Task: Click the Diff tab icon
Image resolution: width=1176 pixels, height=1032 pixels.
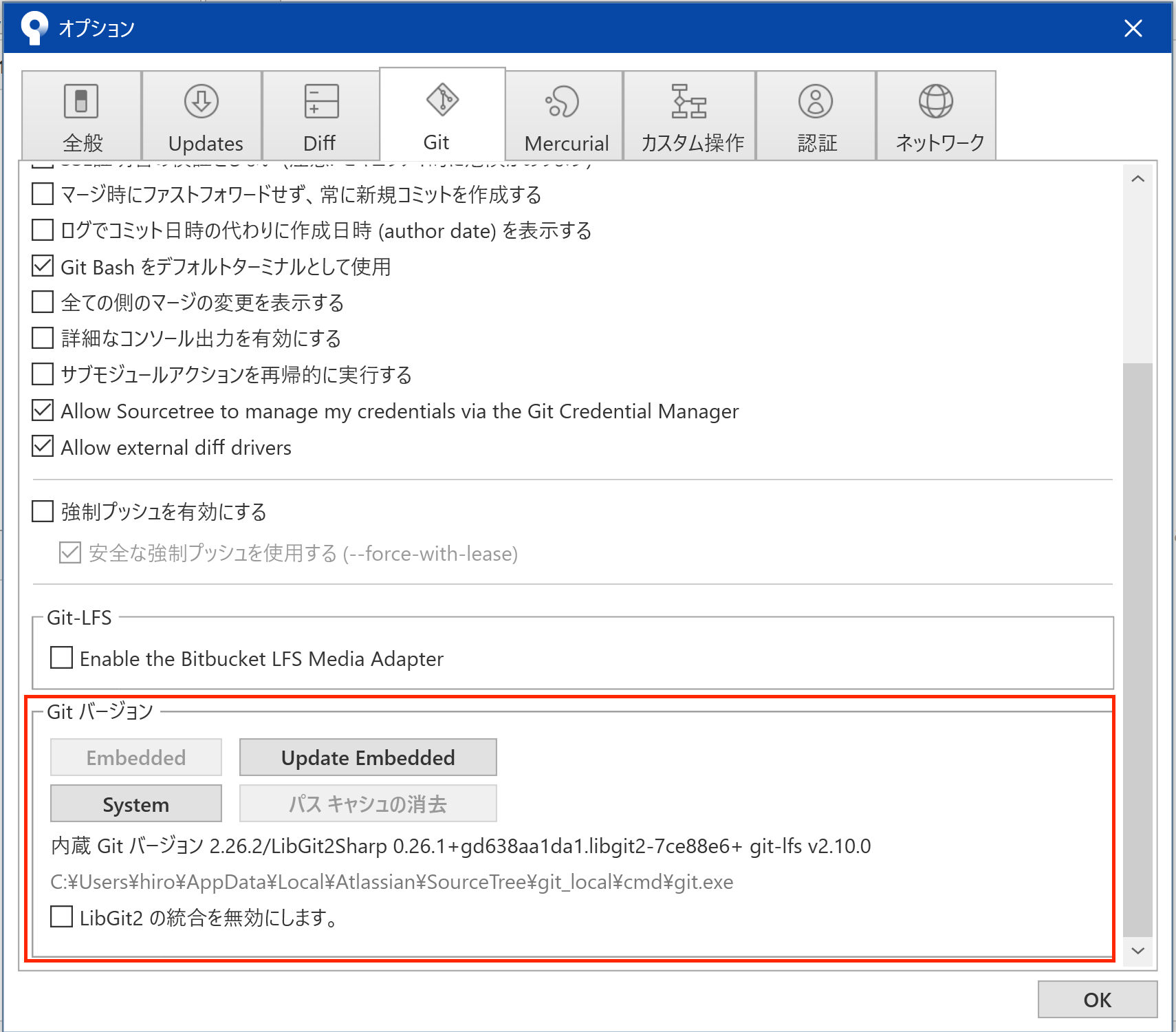Action: click(x=321, y=101)
